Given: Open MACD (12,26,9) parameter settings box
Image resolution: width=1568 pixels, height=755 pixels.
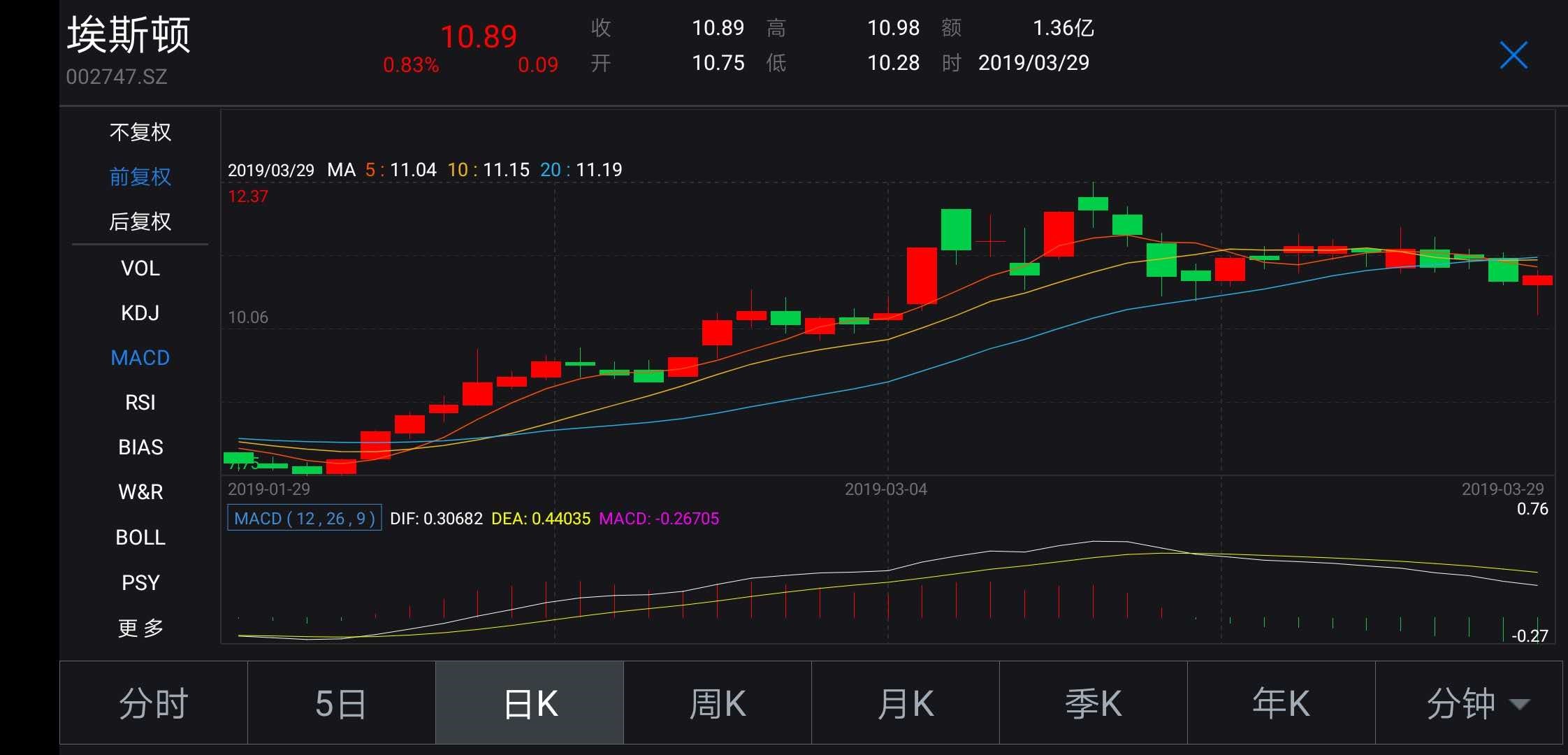Looking at the screenshot, I should pyautogui.click(x=304, y=518).
